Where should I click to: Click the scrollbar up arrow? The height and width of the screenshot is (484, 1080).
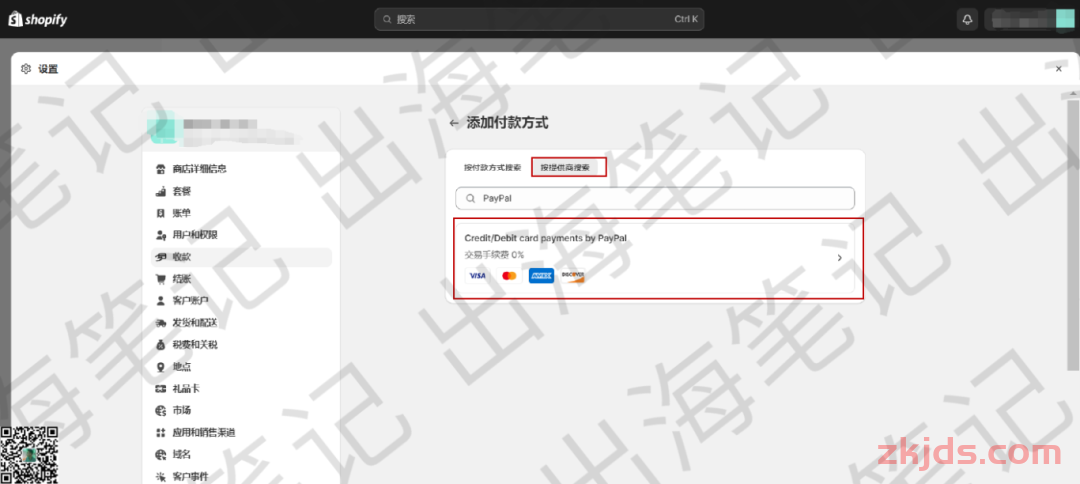(x=1072, y=93)
